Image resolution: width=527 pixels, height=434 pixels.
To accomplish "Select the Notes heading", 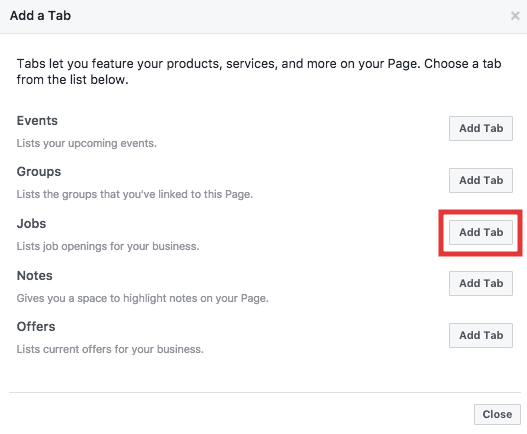I will pyautogui.click(x=35, y=276).
